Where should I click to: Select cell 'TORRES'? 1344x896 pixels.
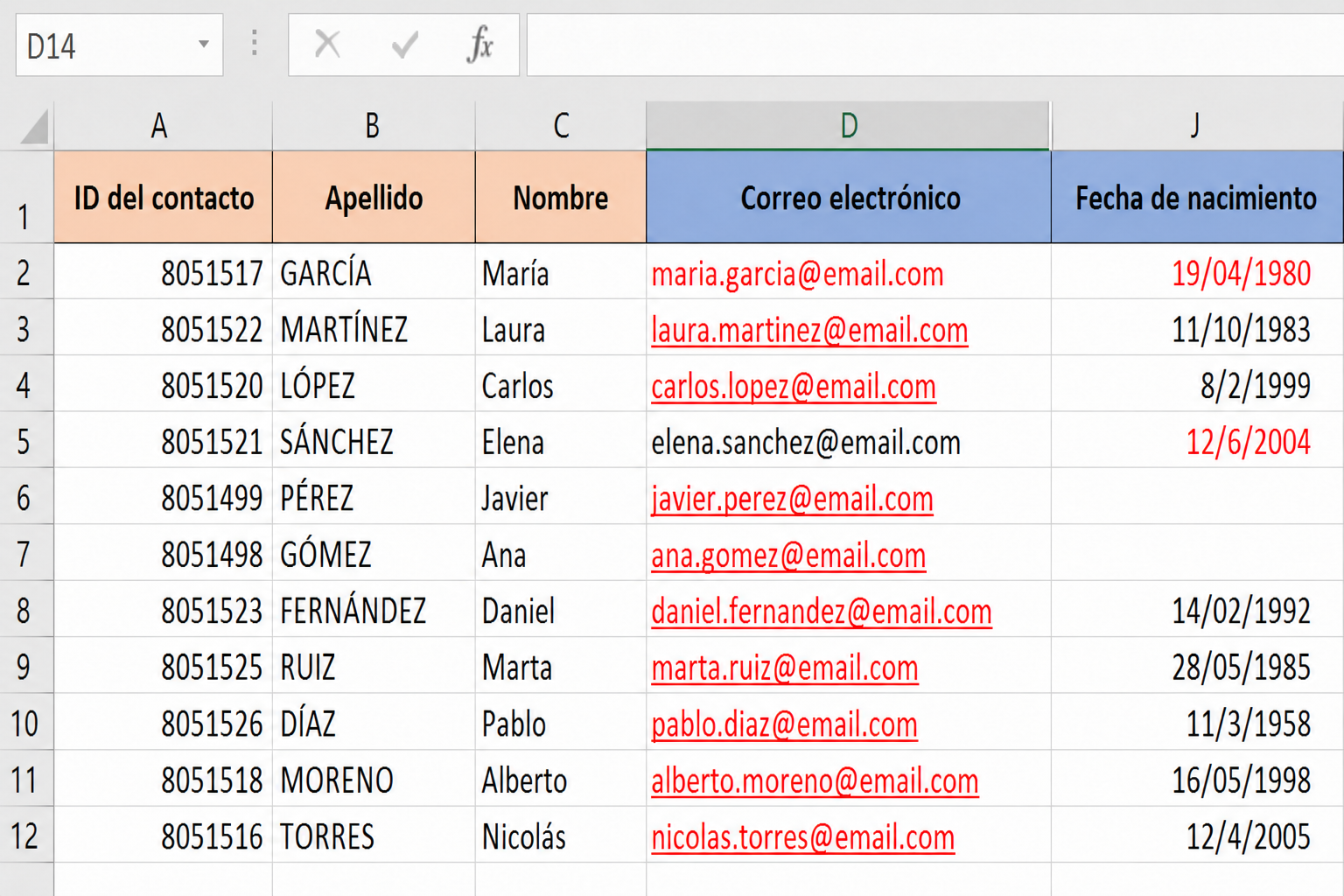click(x=374, y=836)
